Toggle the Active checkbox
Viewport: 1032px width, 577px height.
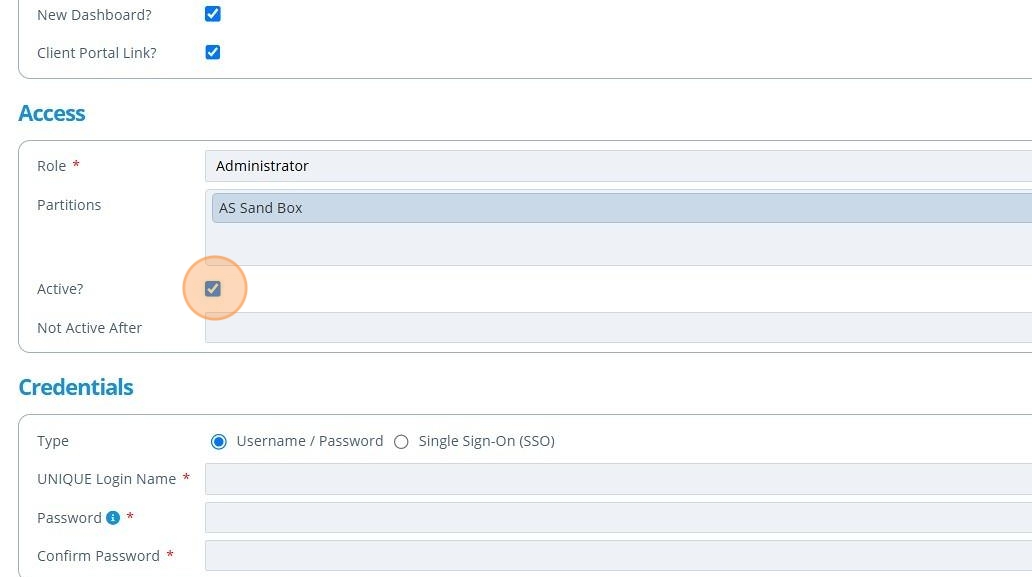pos(212,289)
